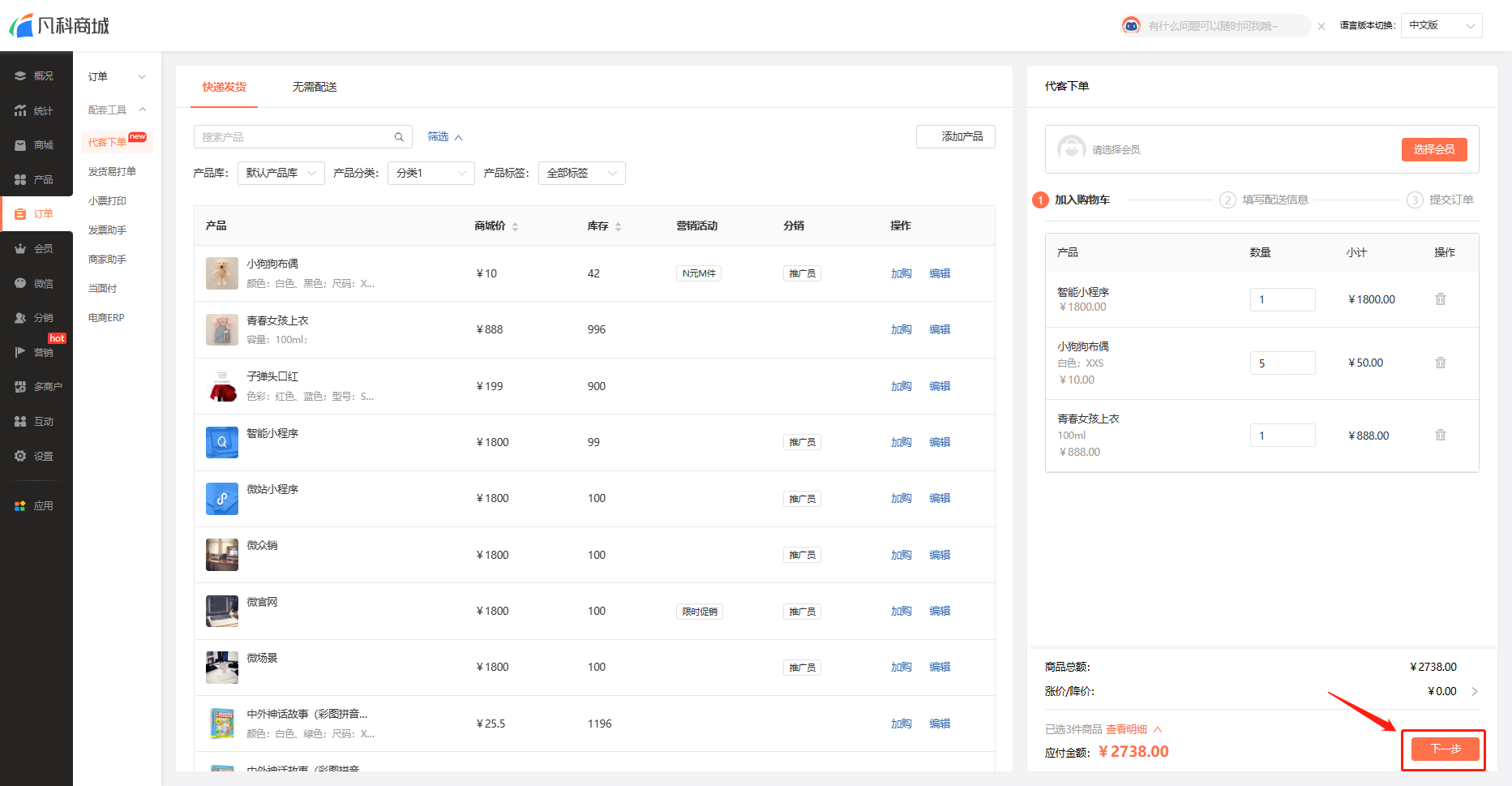
Task: Open the 多商户 multi-merchant icon
Action: click(20, 387)
